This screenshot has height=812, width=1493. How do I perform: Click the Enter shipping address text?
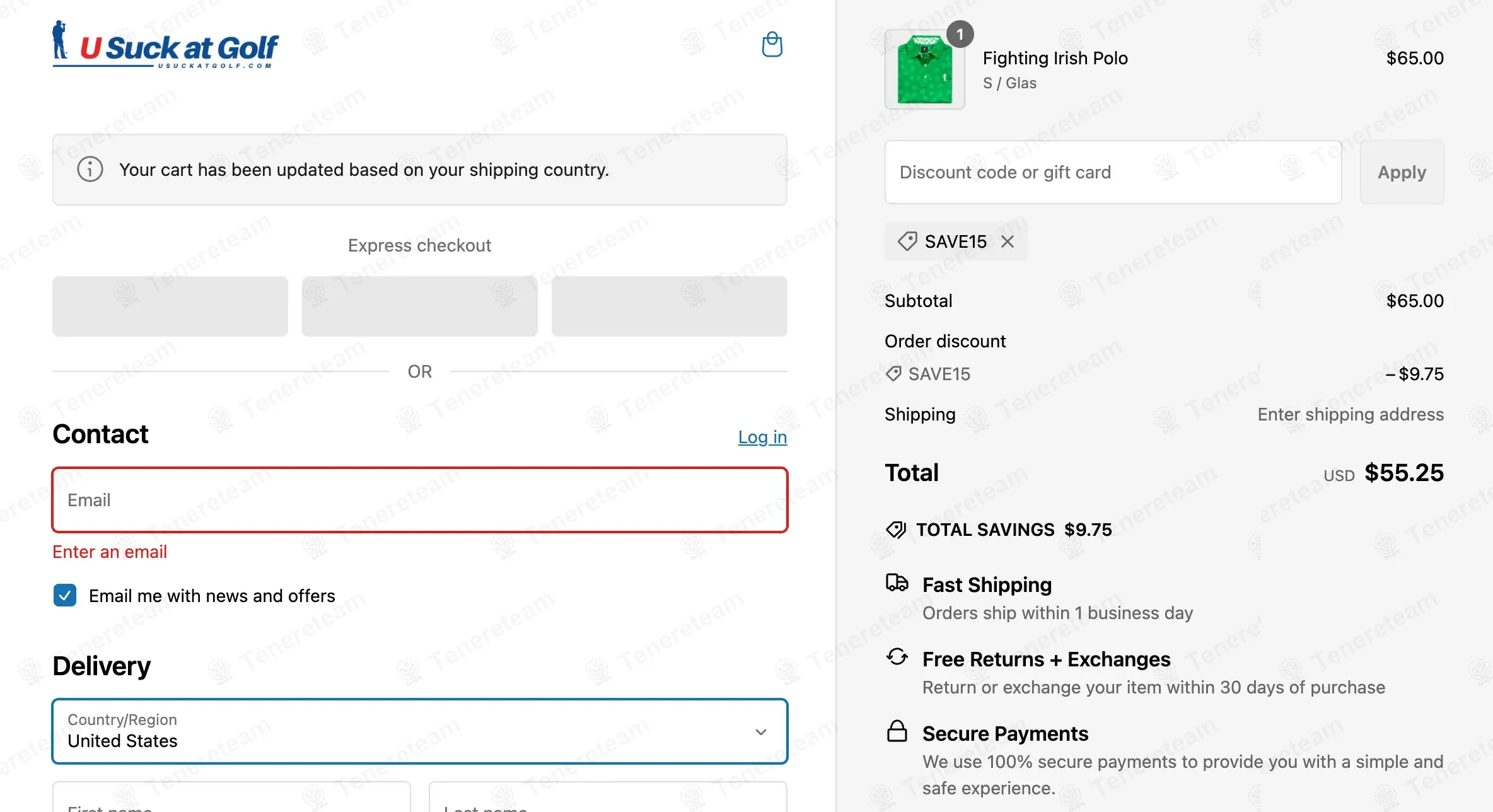1351,414
